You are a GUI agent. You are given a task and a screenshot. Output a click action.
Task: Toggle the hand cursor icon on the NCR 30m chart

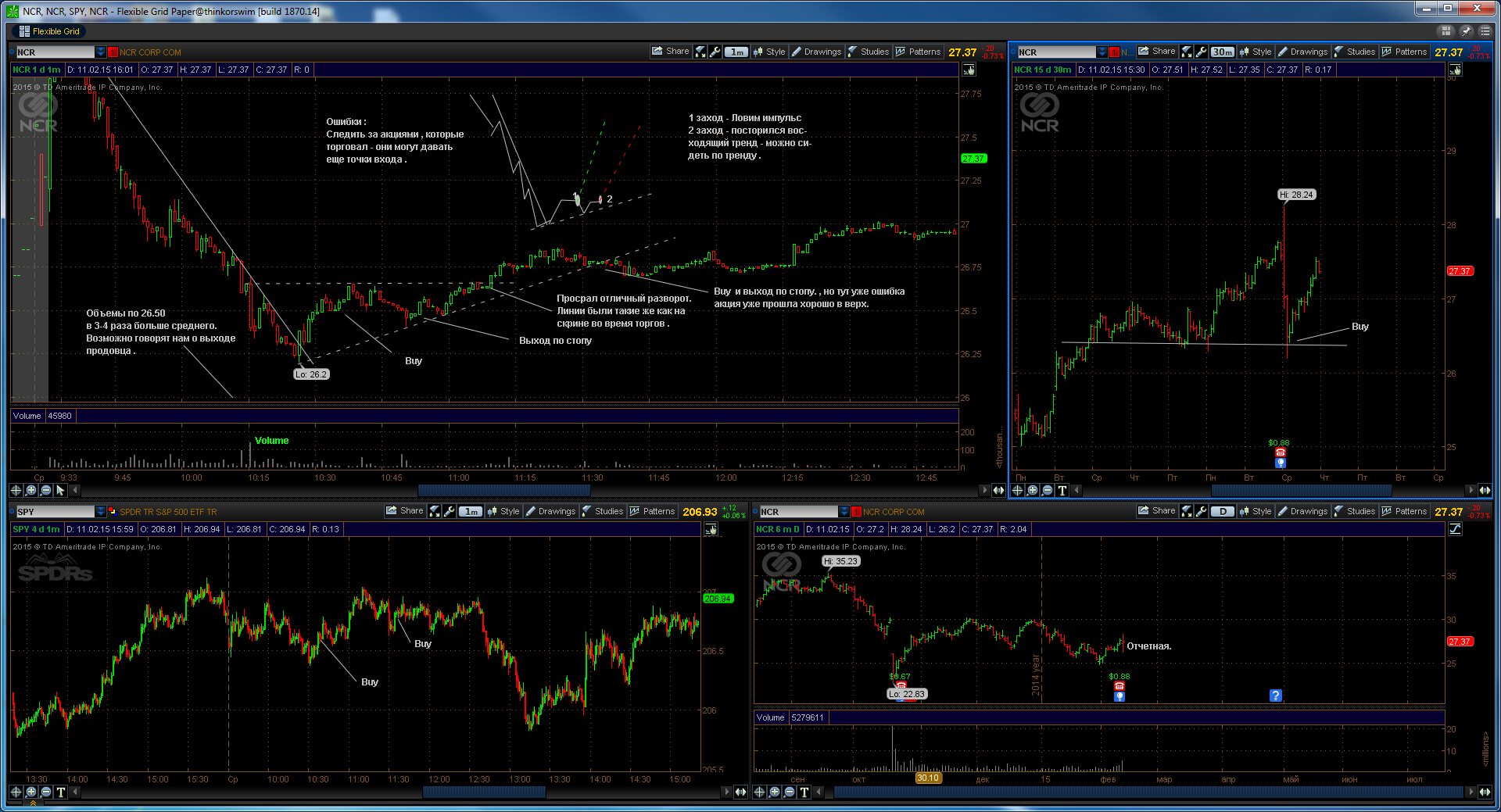click(1455, 70)
